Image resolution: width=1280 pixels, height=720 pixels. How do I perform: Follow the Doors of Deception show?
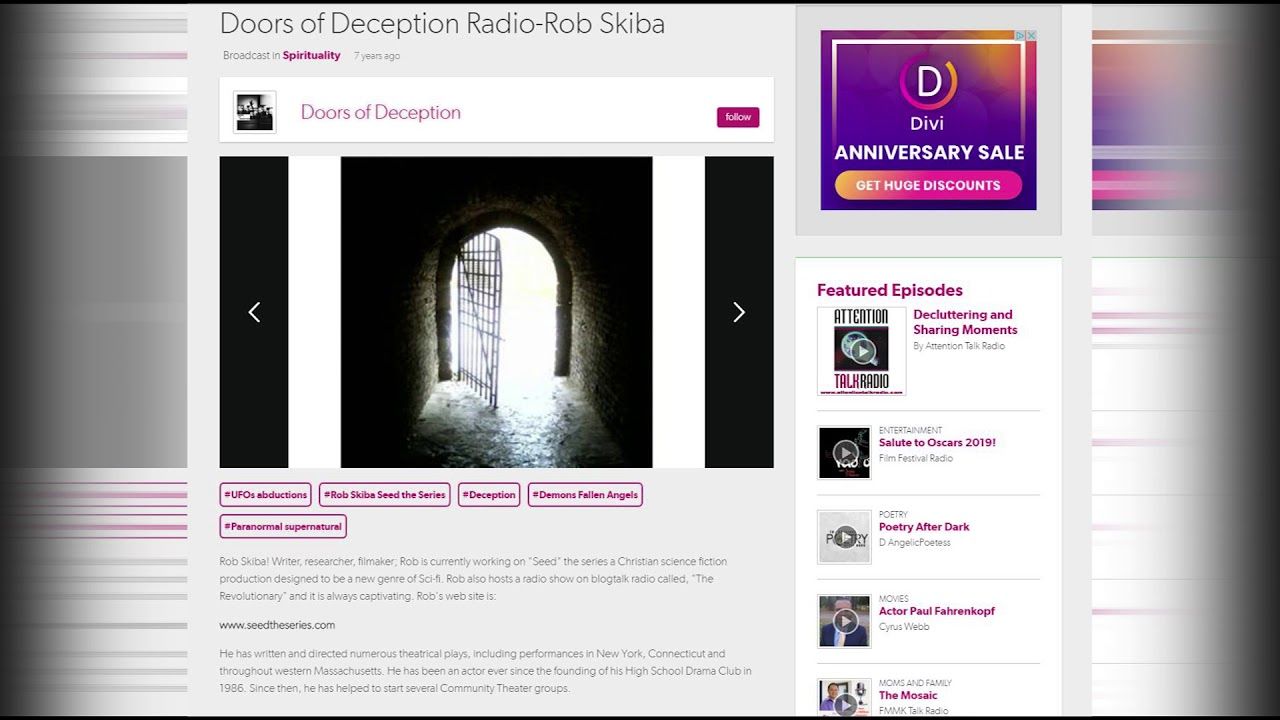[738, 117]
